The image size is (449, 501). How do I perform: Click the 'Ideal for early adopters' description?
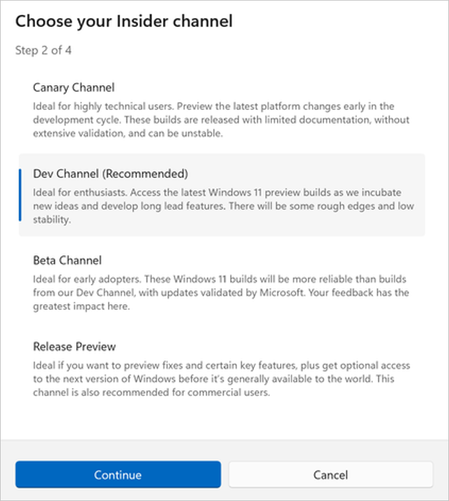(x=221, y=292)
